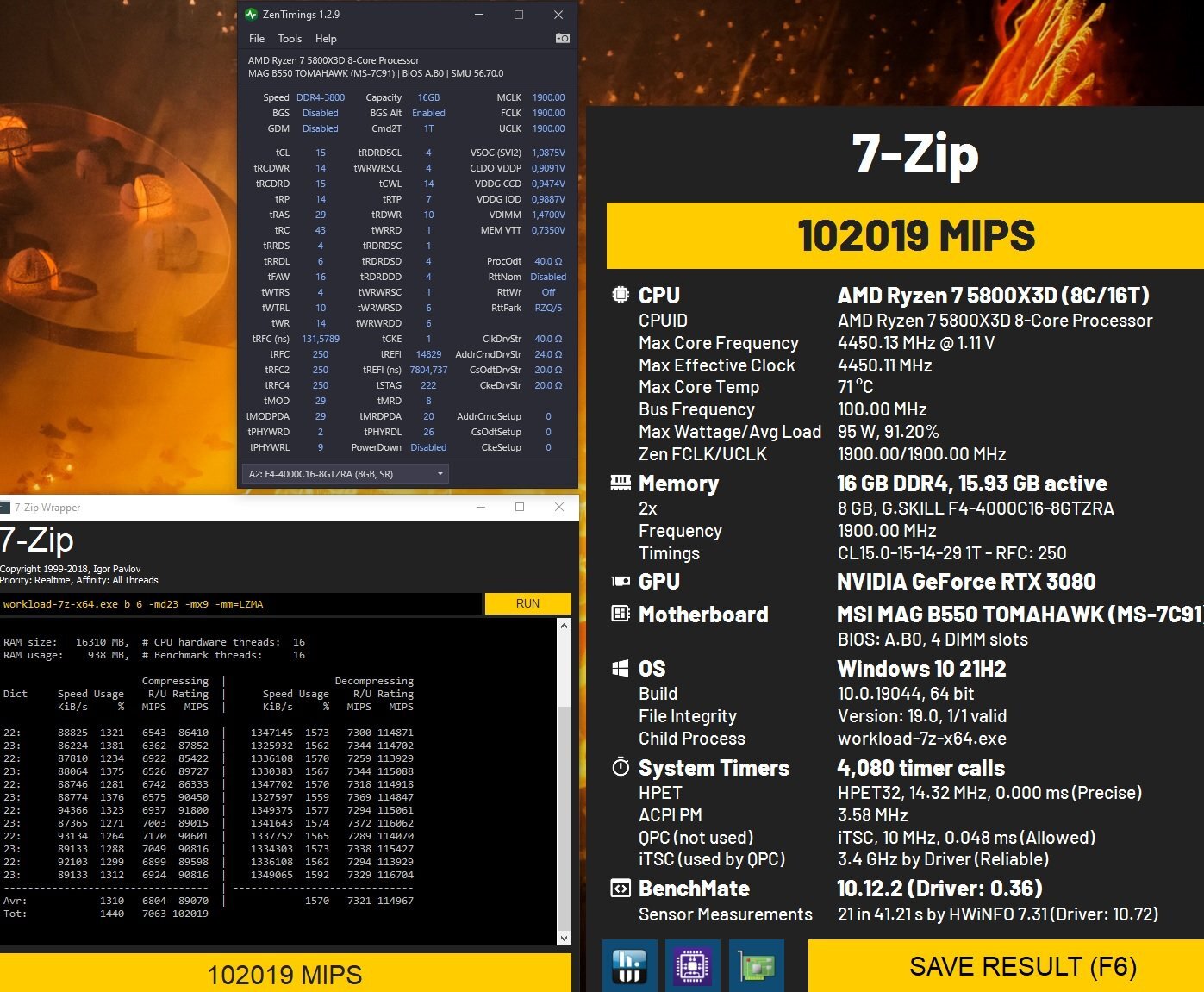
Task: Expand the A2: F4-4000C16-8GTZRA module dropdown
Action: click(346, 474)
